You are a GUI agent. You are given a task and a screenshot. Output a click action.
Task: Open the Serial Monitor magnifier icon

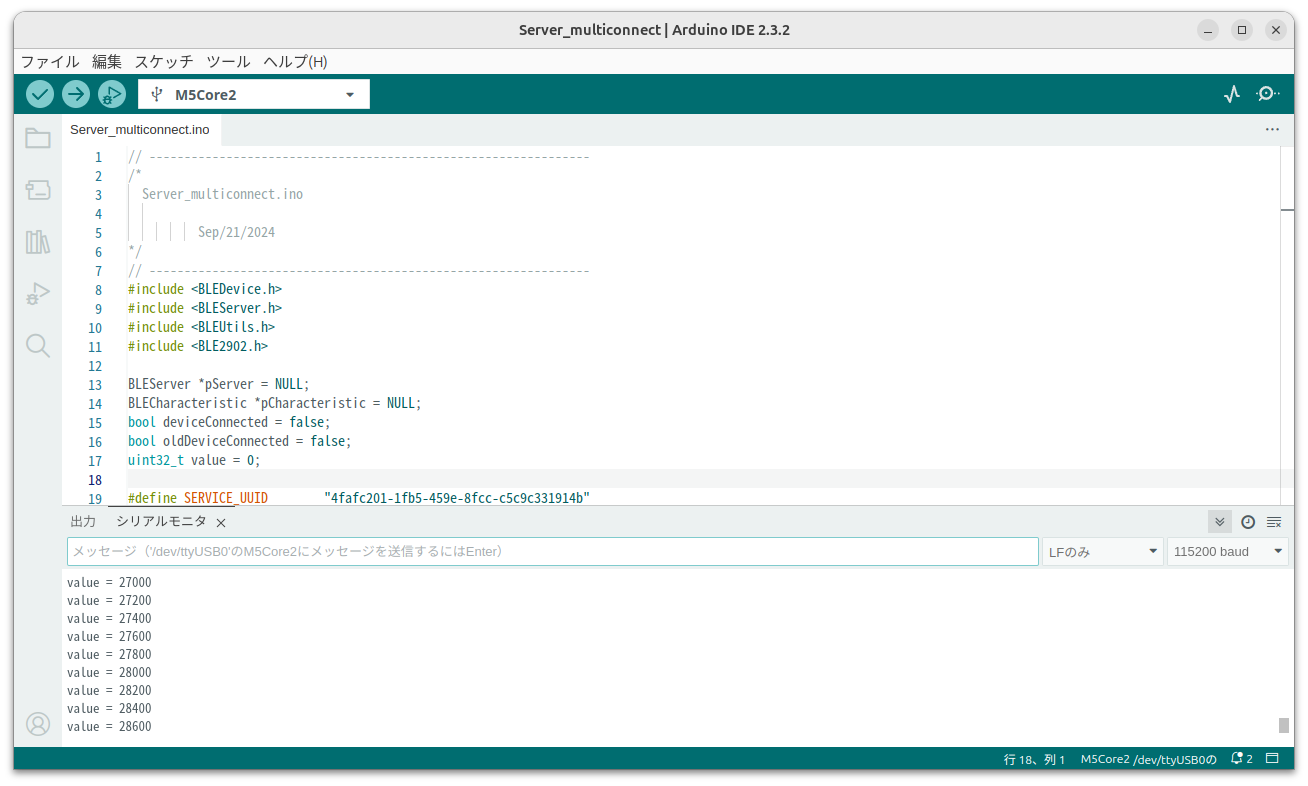click(1268, 94)
